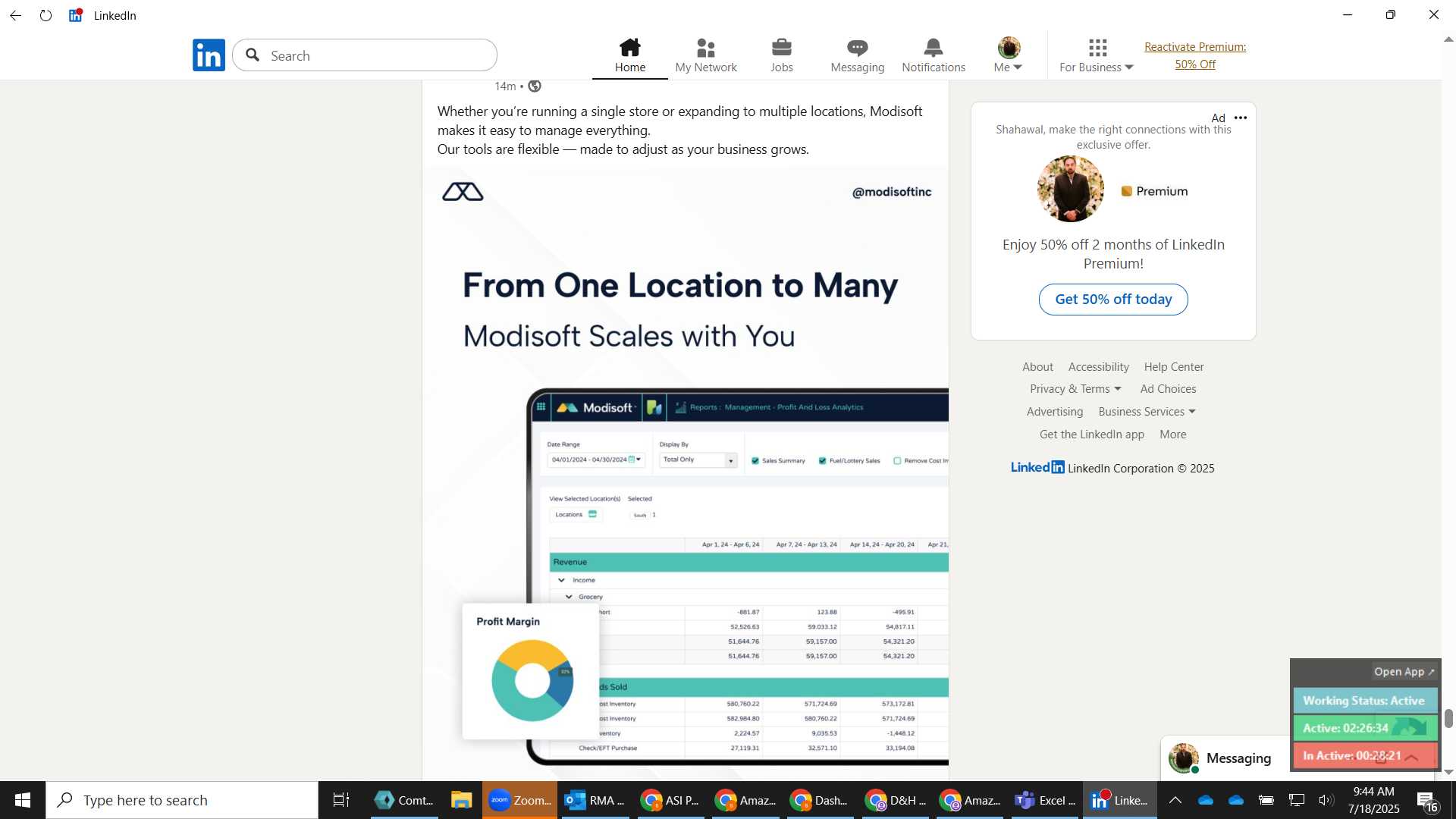Click the Active time counter in the tracker widget

pyautogui.click(x=1364, y=728)
